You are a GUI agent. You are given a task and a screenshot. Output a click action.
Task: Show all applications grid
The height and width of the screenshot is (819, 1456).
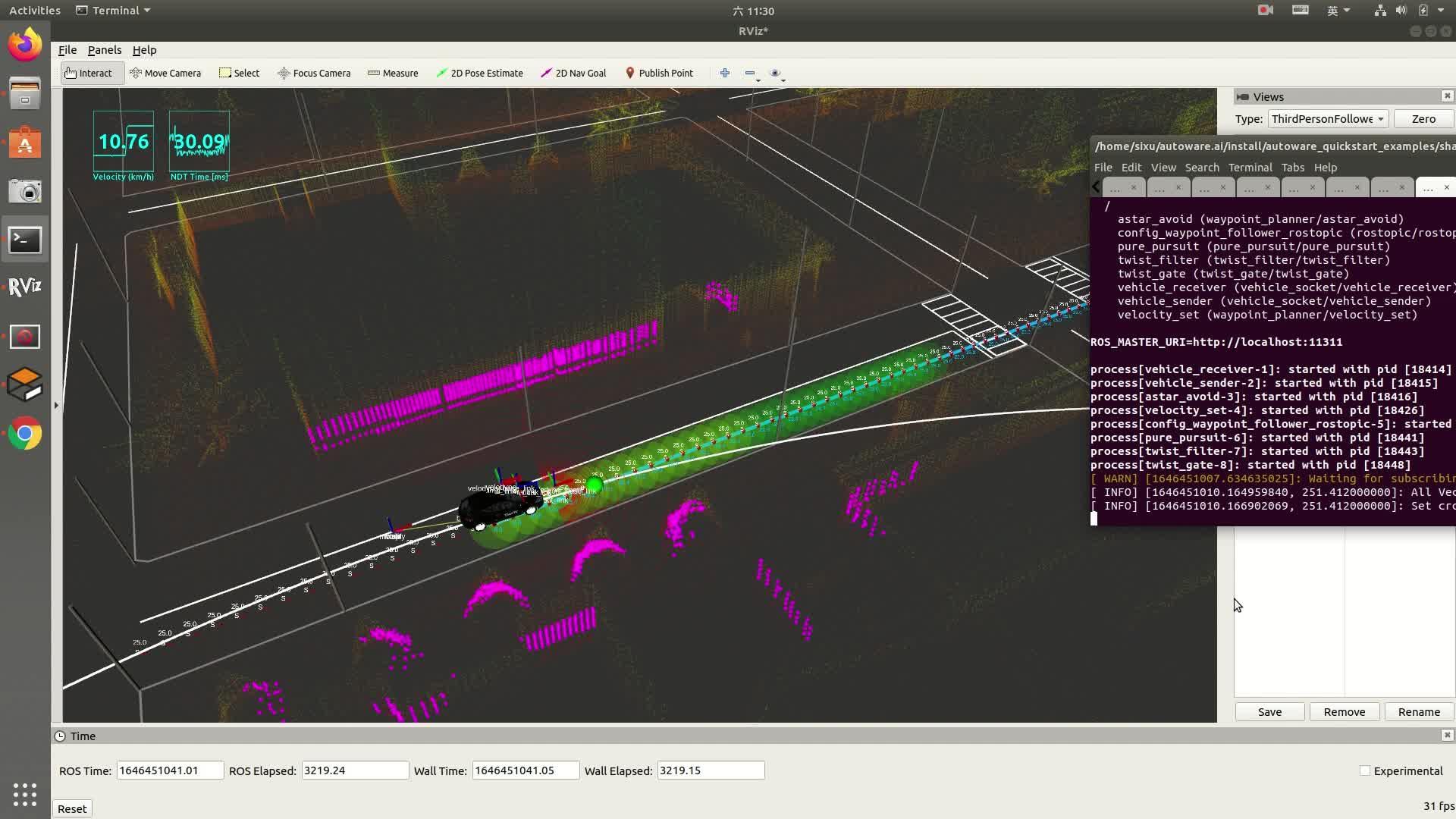pos(25,794)
